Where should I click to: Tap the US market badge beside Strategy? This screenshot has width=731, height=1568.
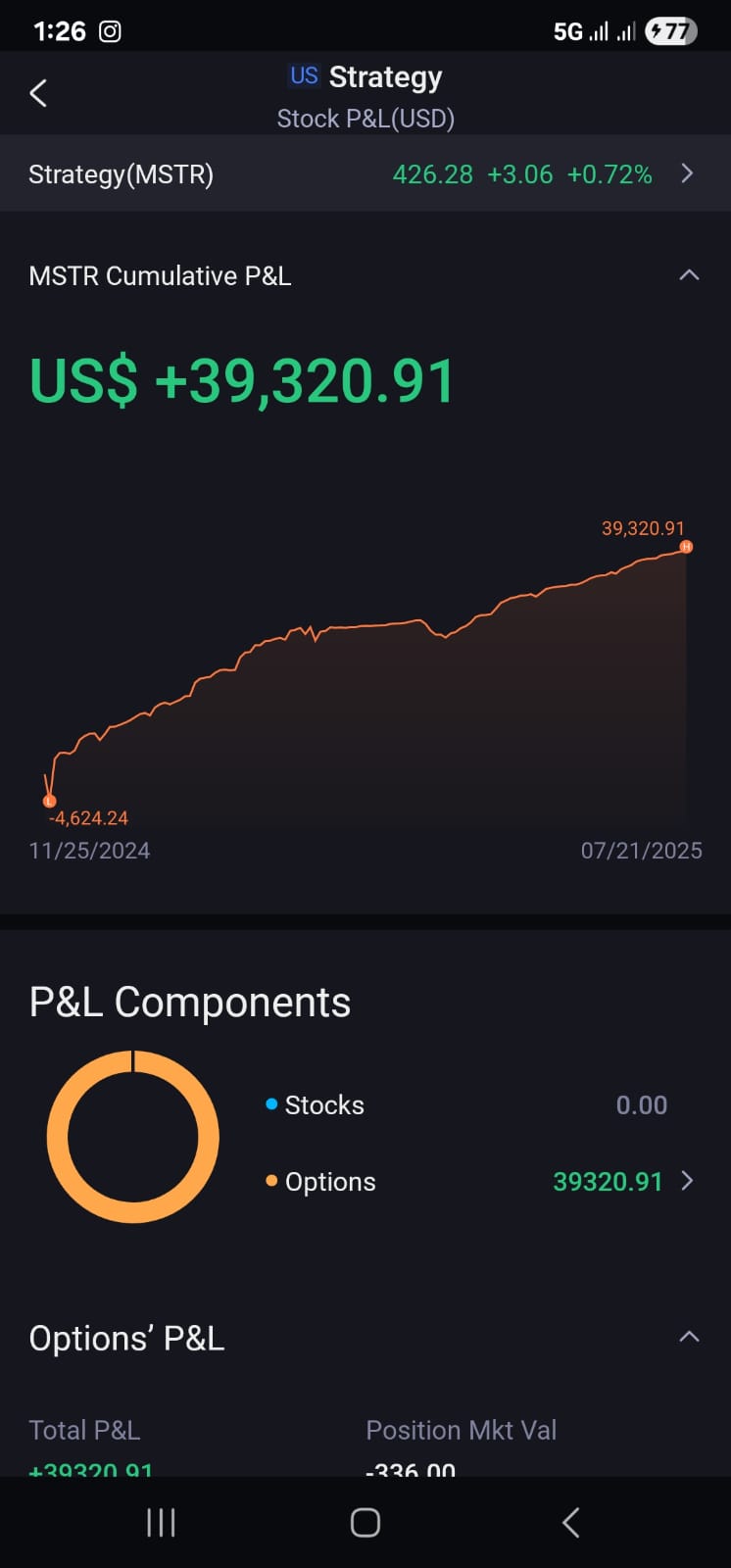click(x=304, y=75)
